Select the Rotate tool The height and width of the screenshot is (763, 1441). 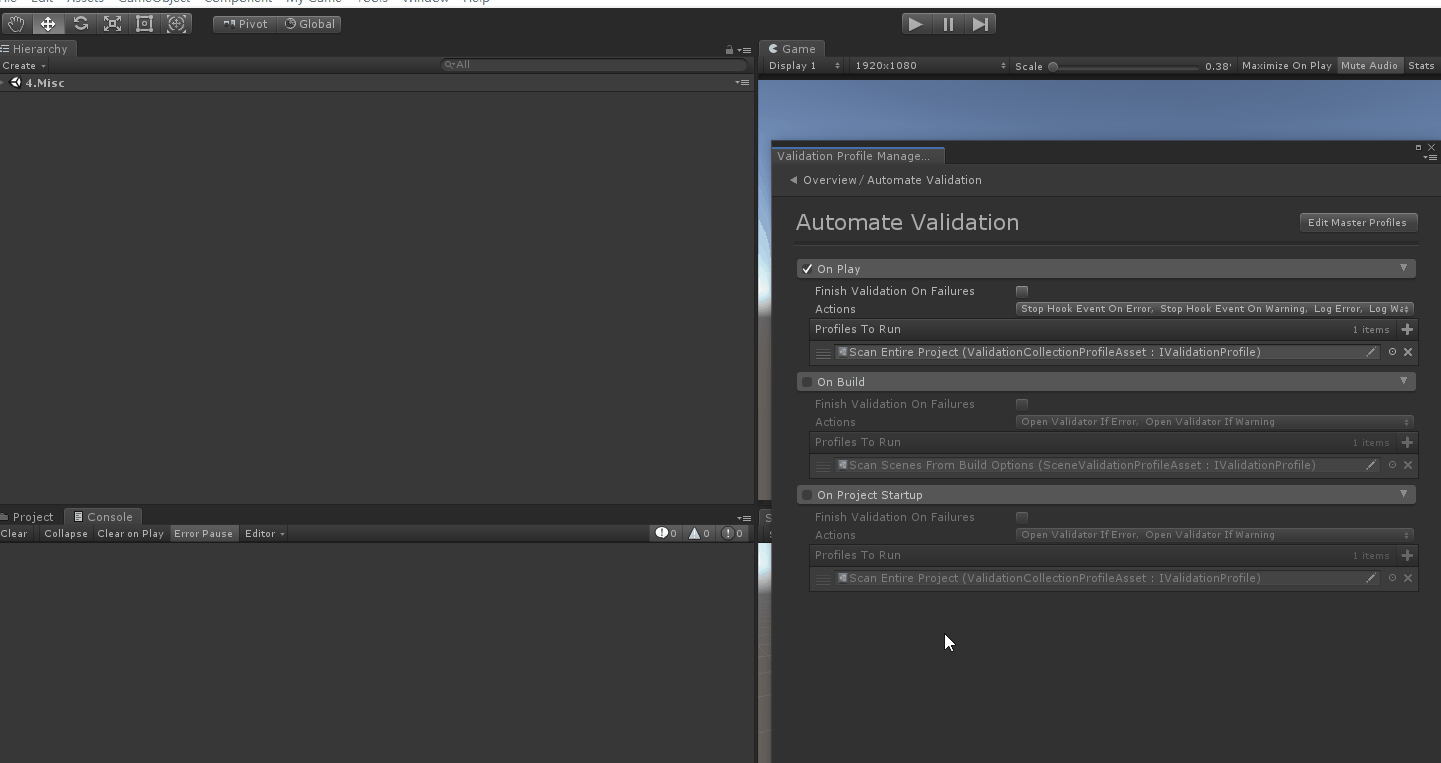coord(80,24)
